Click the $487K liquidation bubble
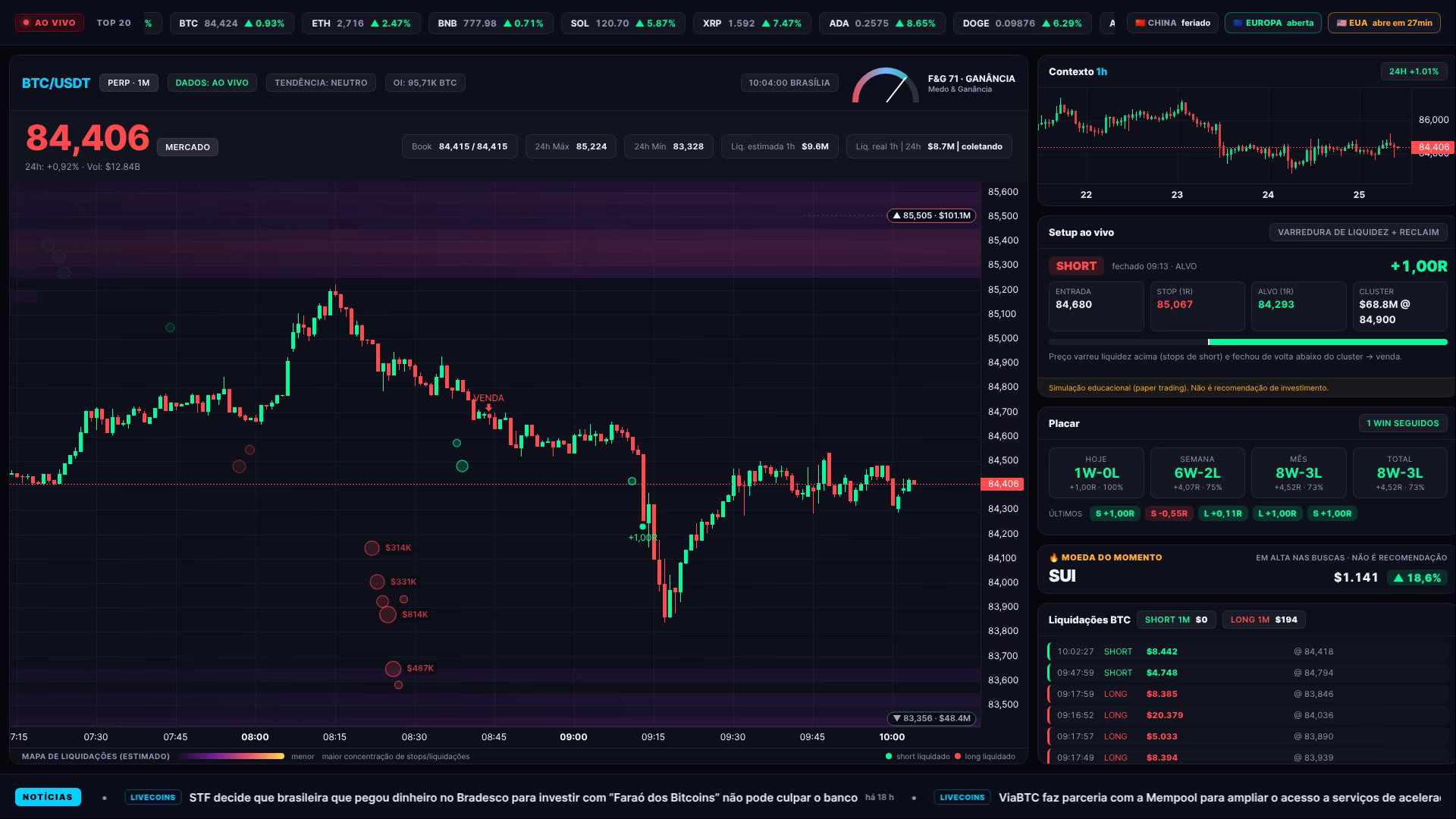This screenshot has width=1456, height=819. pos(393,668)
